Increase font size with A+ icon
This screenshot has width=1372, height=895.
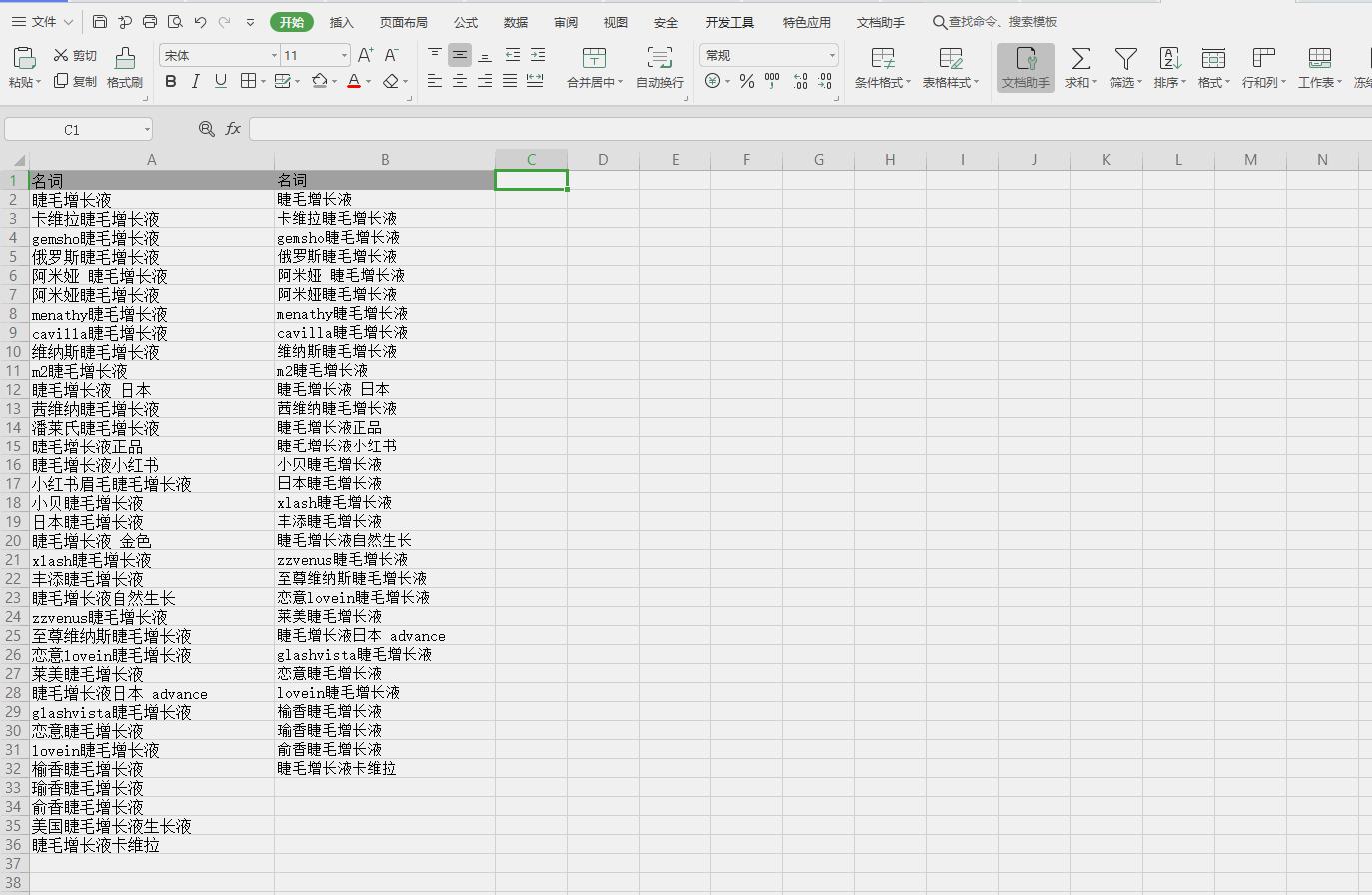(x=365, y=55)
